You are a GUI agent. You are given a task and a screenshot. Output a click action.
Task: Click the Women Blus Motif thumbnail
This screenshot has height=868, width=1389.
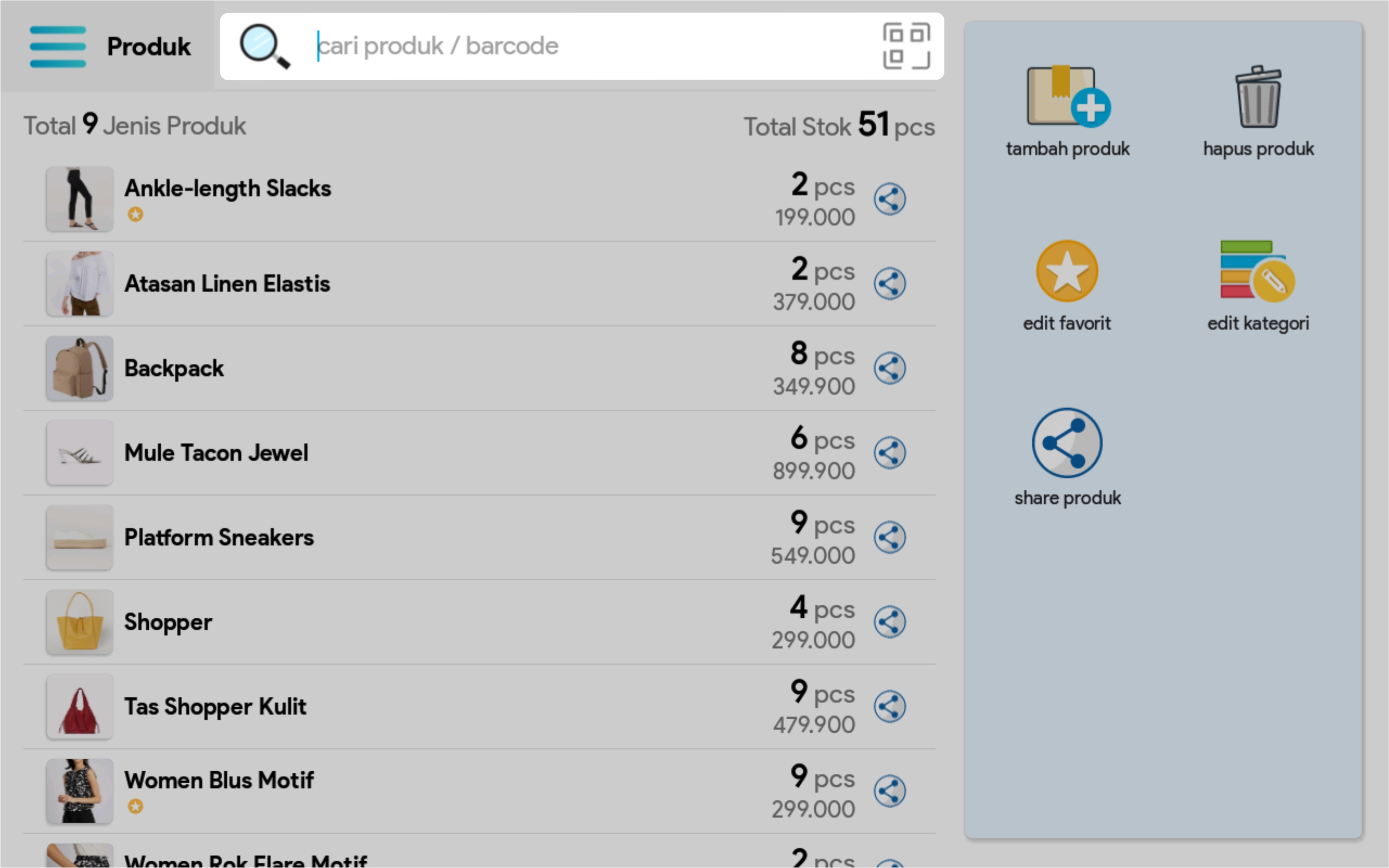point(80,791)
